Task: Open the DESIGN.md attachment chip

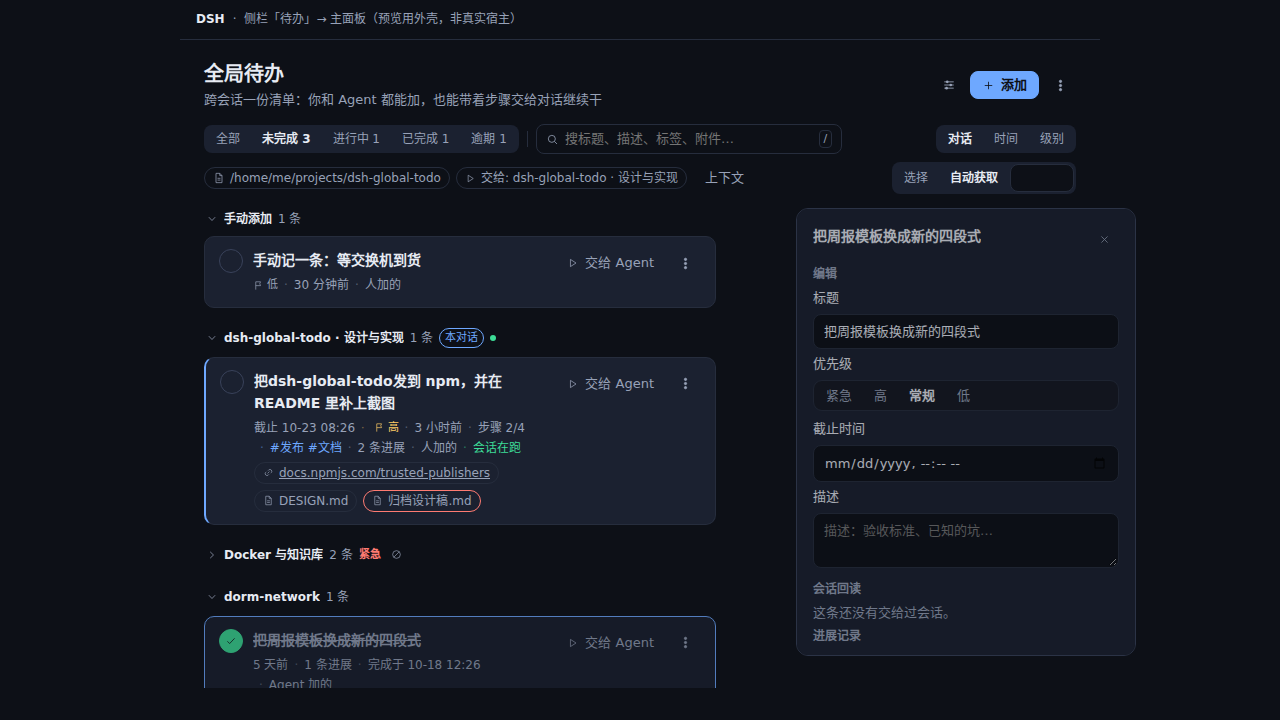Action: (305, 501)
